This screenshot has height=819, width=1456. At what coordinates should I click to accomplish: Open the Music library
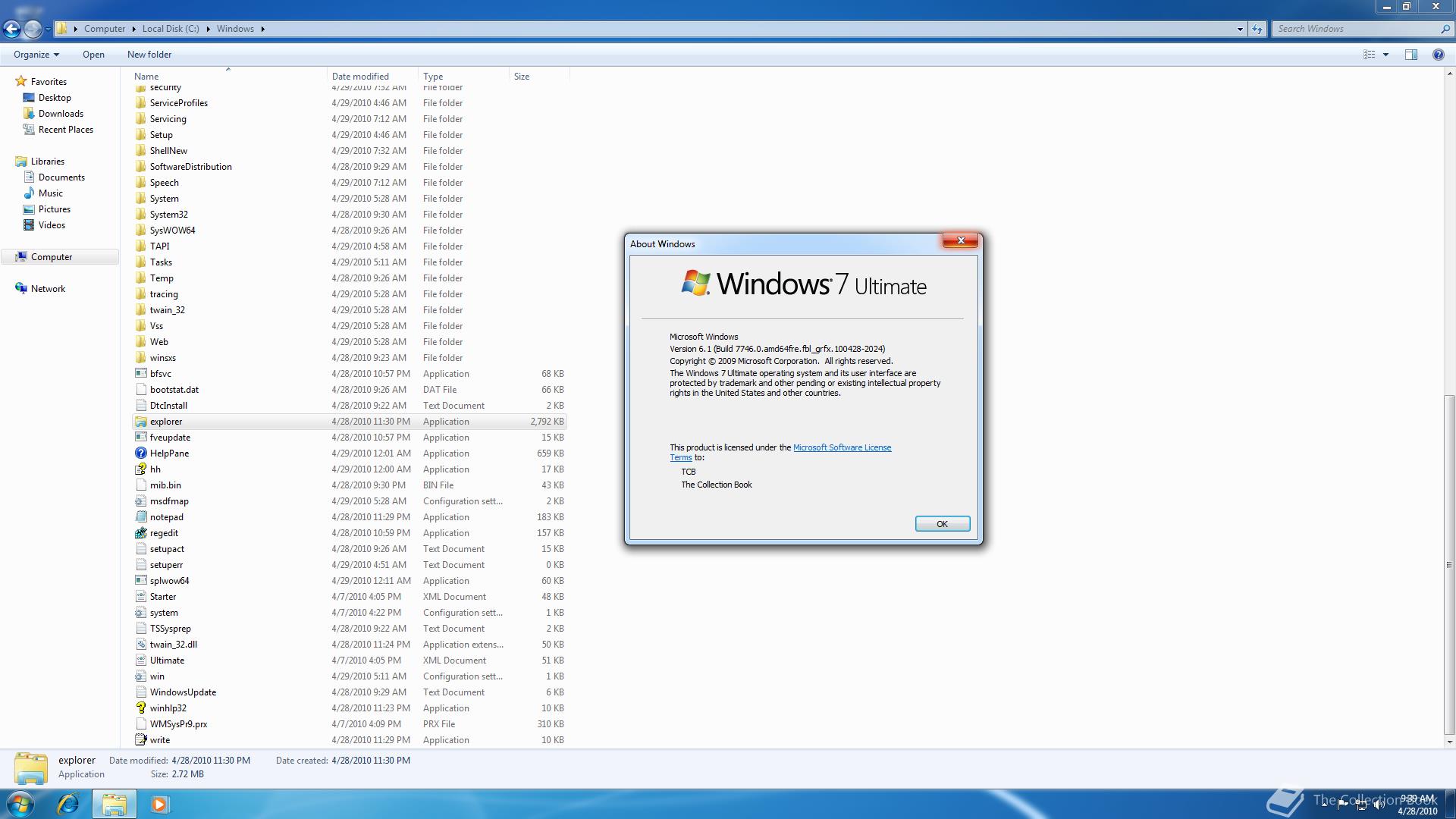pyautogui.click(x=51, y=193)
